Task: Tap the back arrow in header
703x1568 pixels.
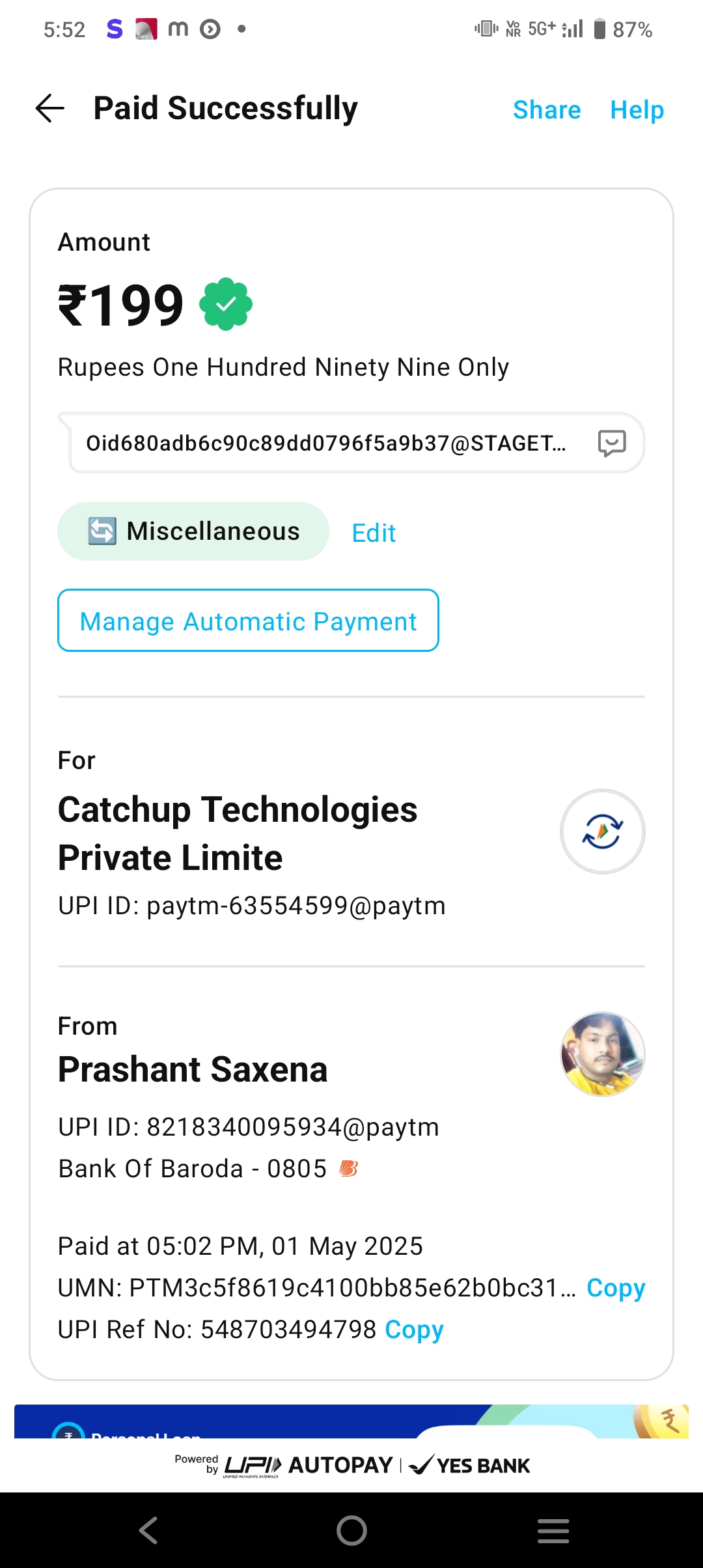Action: pyautogui.click(x=50, y=108)
